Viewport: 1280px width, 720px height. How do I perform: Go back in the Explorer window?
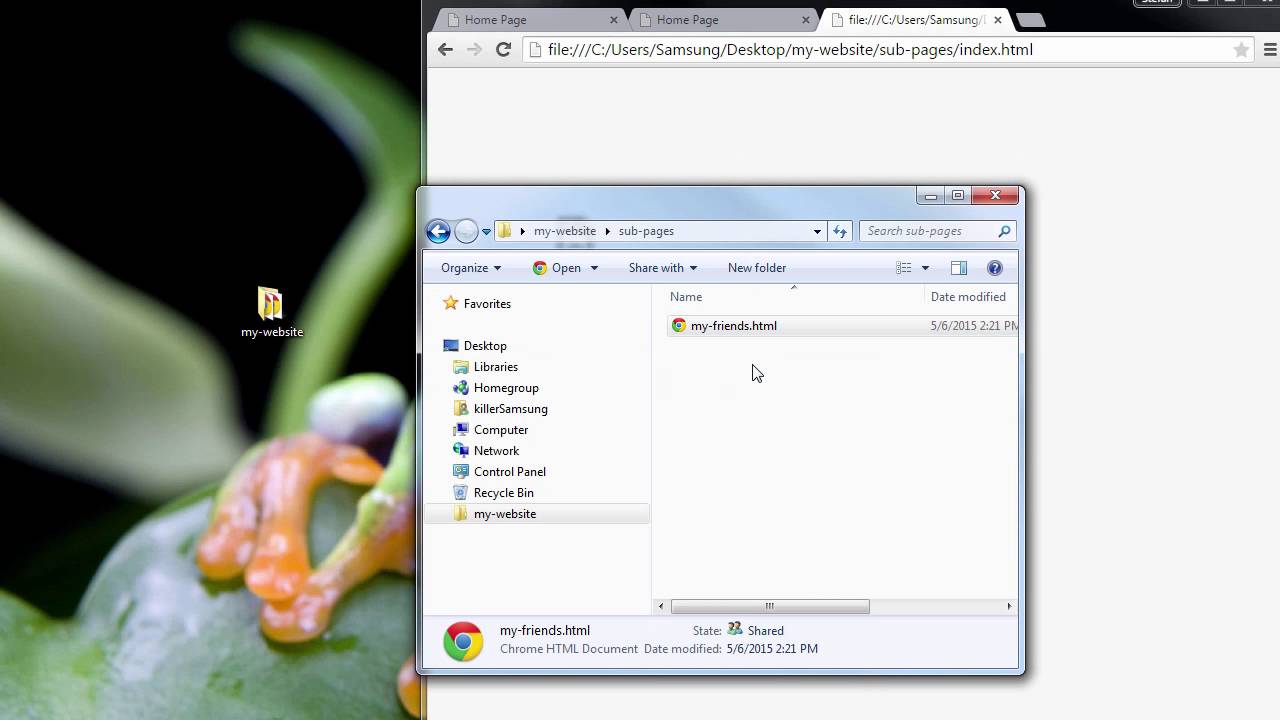[438, 231]
